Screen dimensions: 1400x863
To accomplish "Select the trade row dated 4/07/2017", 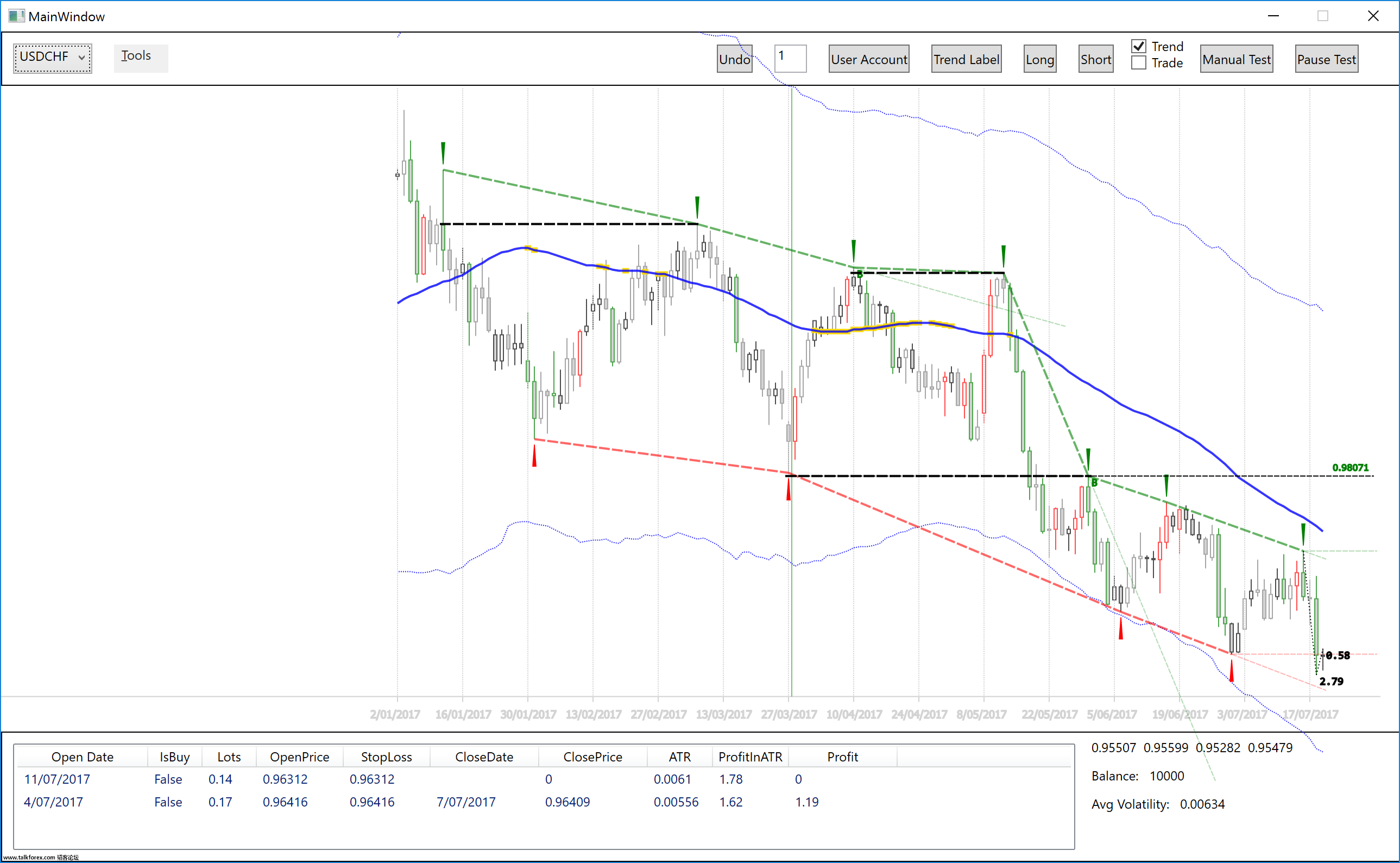I will point(544,802).
